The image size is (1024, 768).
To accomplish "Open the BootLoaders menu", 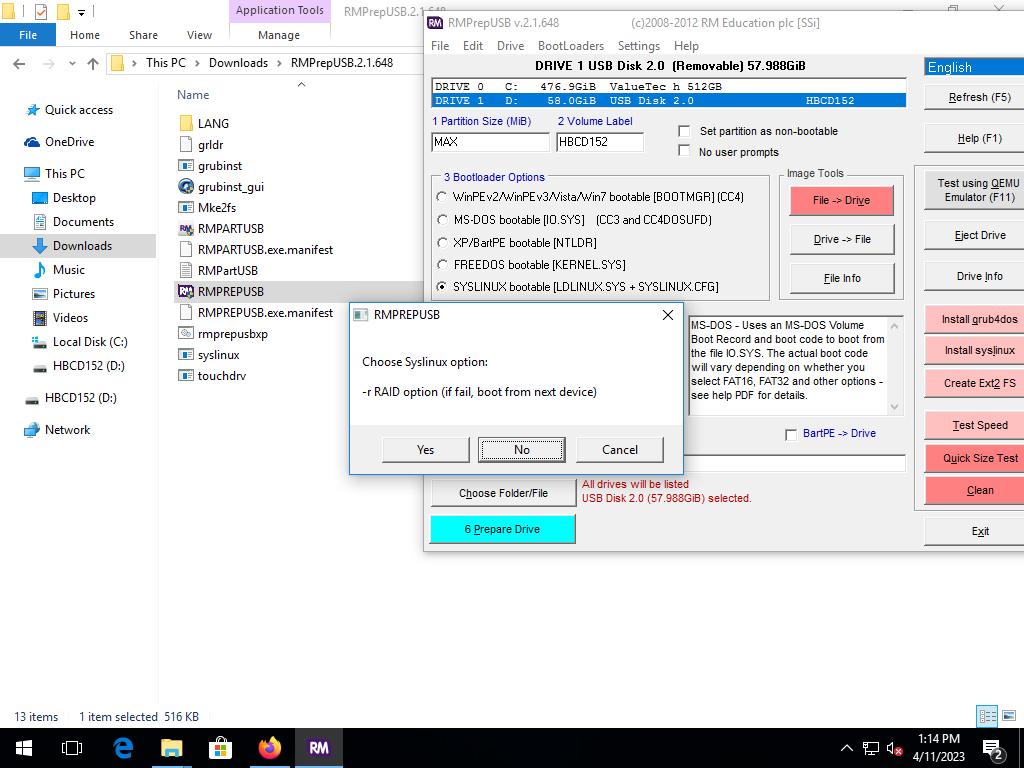I will pyautogui.click(x=570, y=46).
